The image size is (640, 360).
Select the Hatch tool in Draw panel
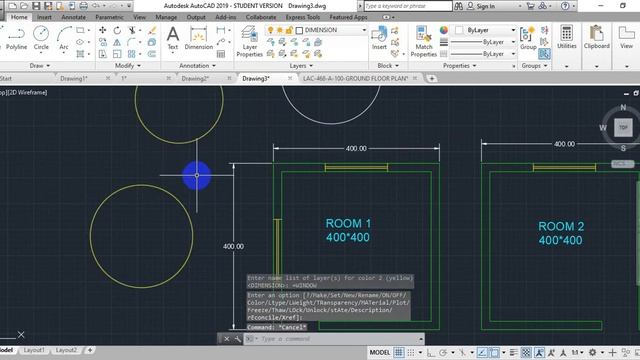[x=80, y=54]
